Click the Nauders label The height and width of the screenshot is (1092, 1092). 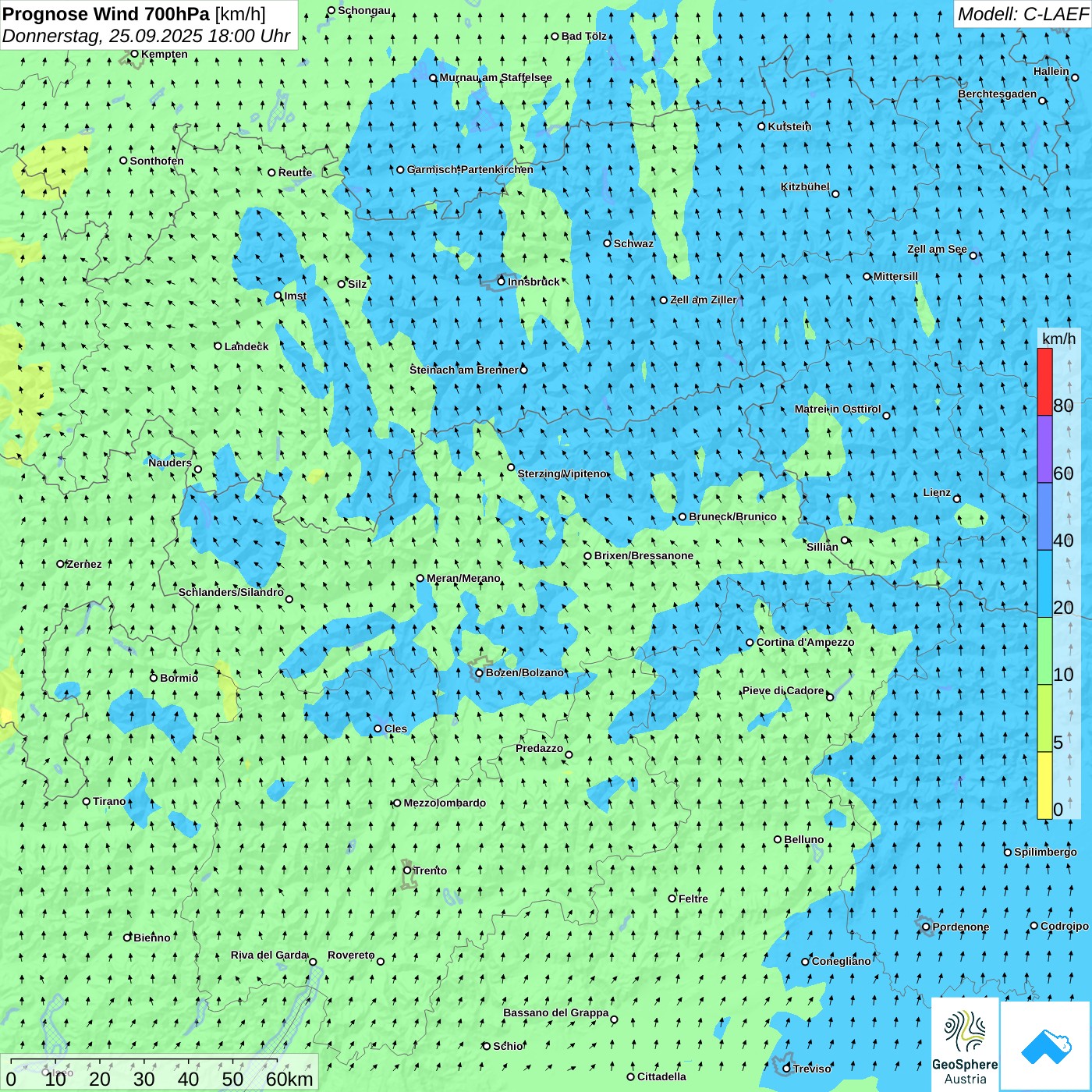point(170,463)
